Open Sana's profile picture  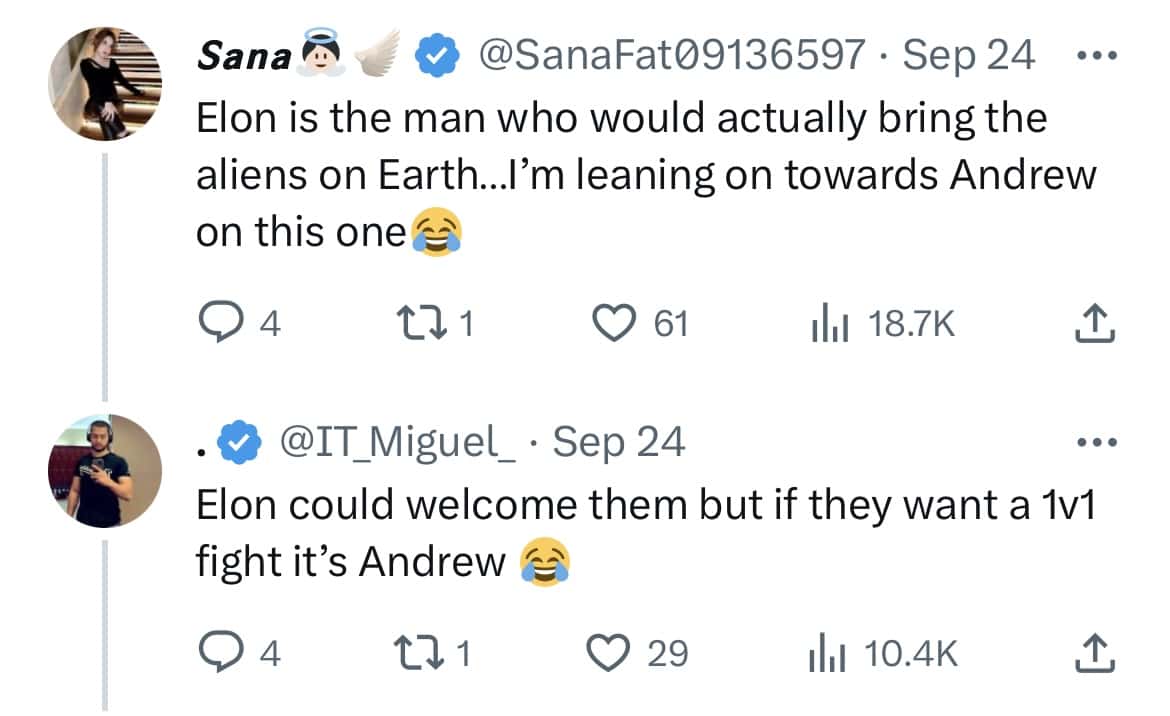pyautogui.click(x=105, y=84)
